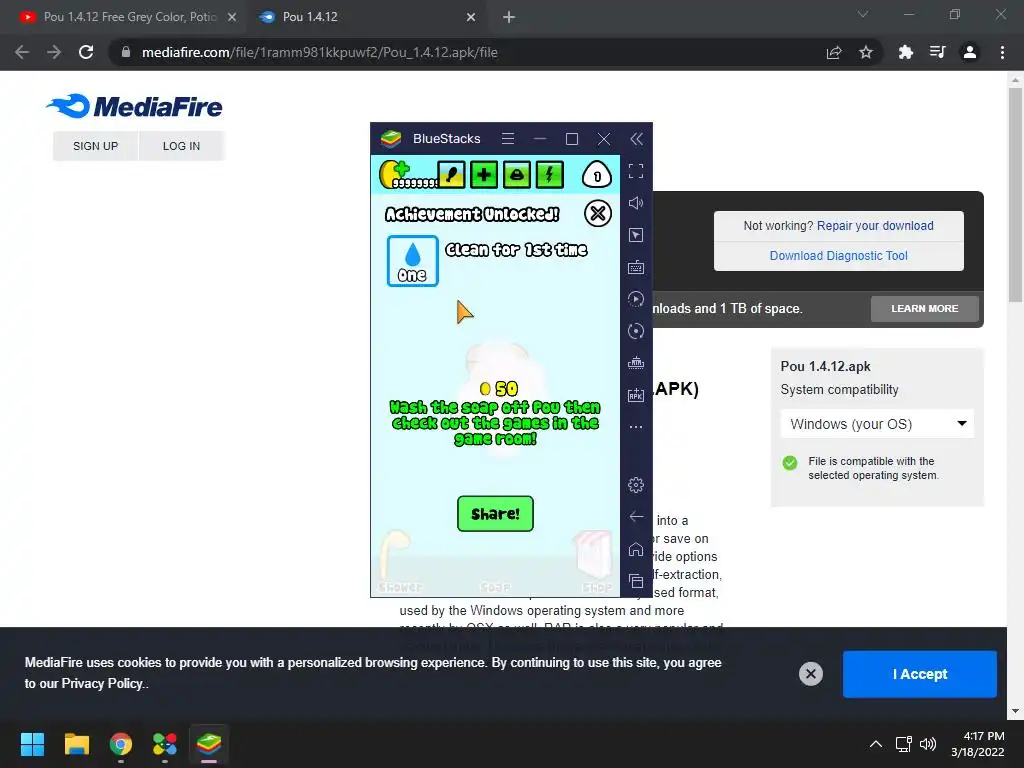Click the Pou health plus status icon
The width and height of the screenshot is (1024, 768).
pyautogui.click(x=484, y=175)
